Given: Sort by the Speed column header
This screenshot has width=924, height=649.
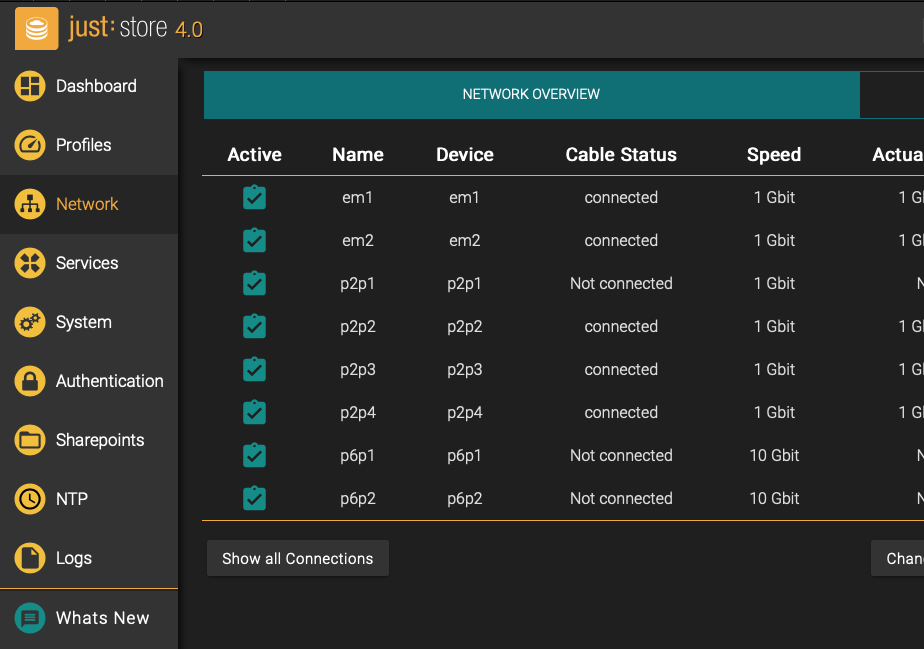Looking at the screenshot, I should [774, 155].
